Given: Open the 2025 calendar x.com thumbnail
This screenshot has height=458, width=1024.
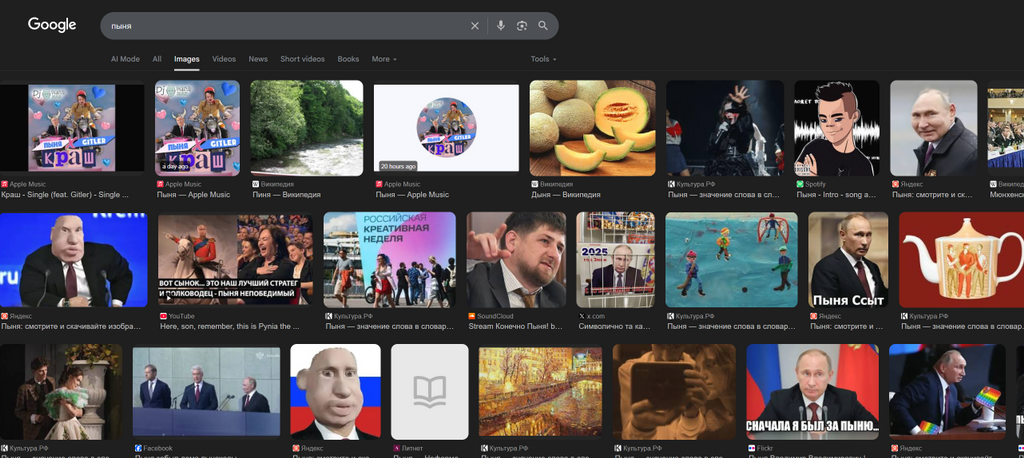Looking at the screenshot, I should 615,259.
